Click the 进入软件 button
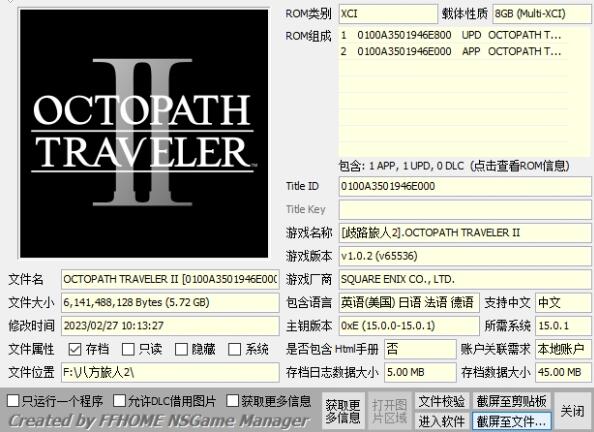This screenshot has width=594, height=432. point(442,421)
